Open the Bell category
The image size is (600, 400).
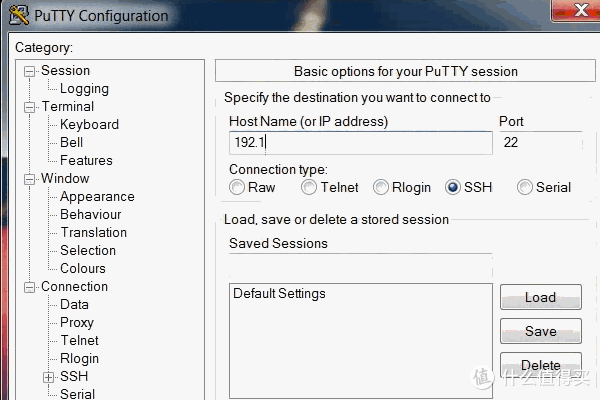tap(72, 142)
